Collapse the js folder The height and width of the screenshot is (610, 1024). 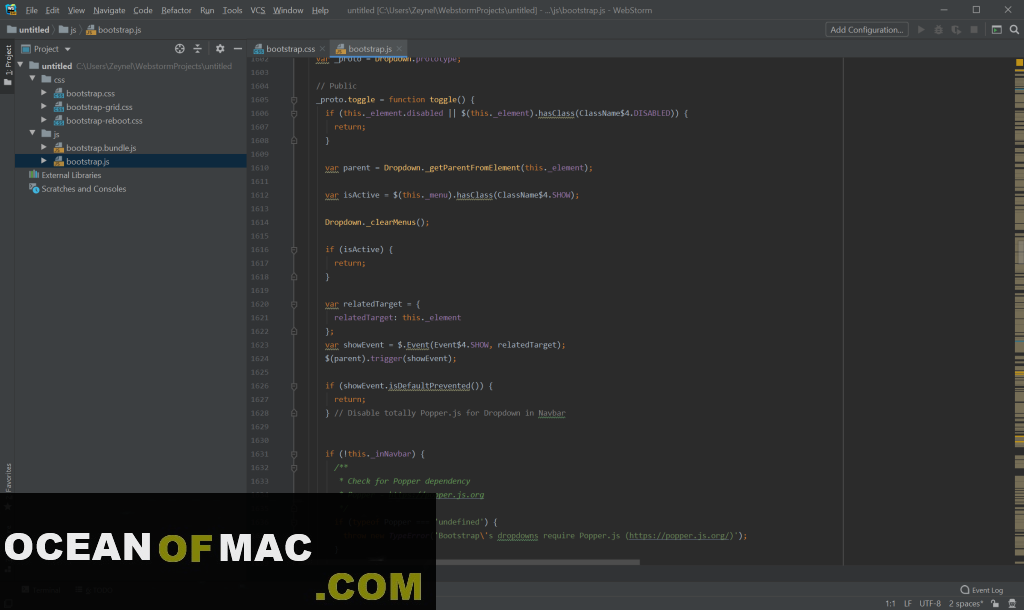click(x=33, y=133)
